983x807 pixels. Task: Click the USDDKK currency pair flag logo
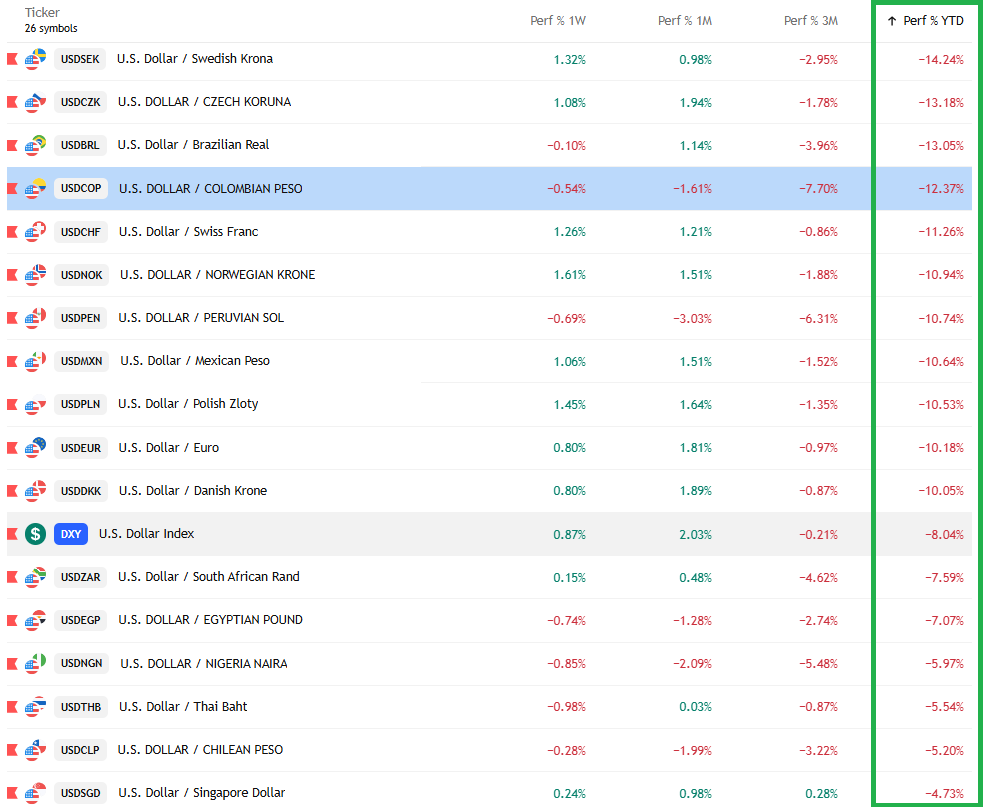click(x=36, y=491)
